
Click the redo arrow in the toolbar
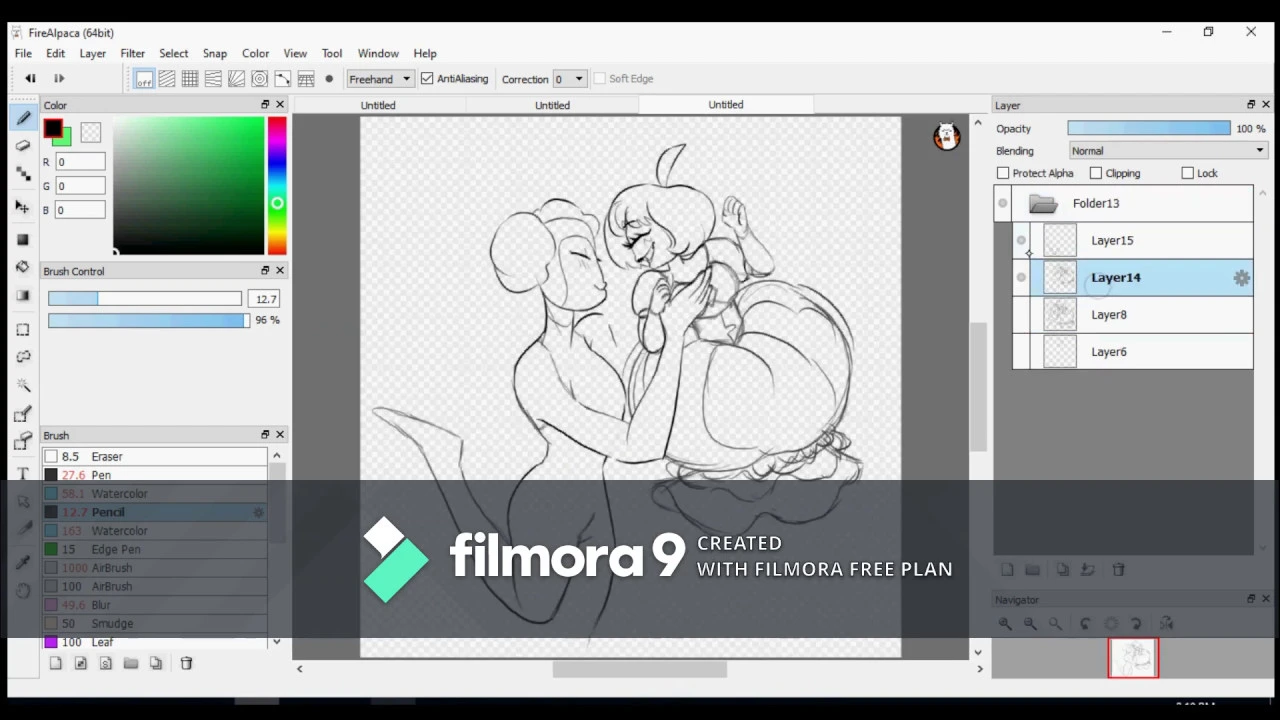[x=59, y=79]
